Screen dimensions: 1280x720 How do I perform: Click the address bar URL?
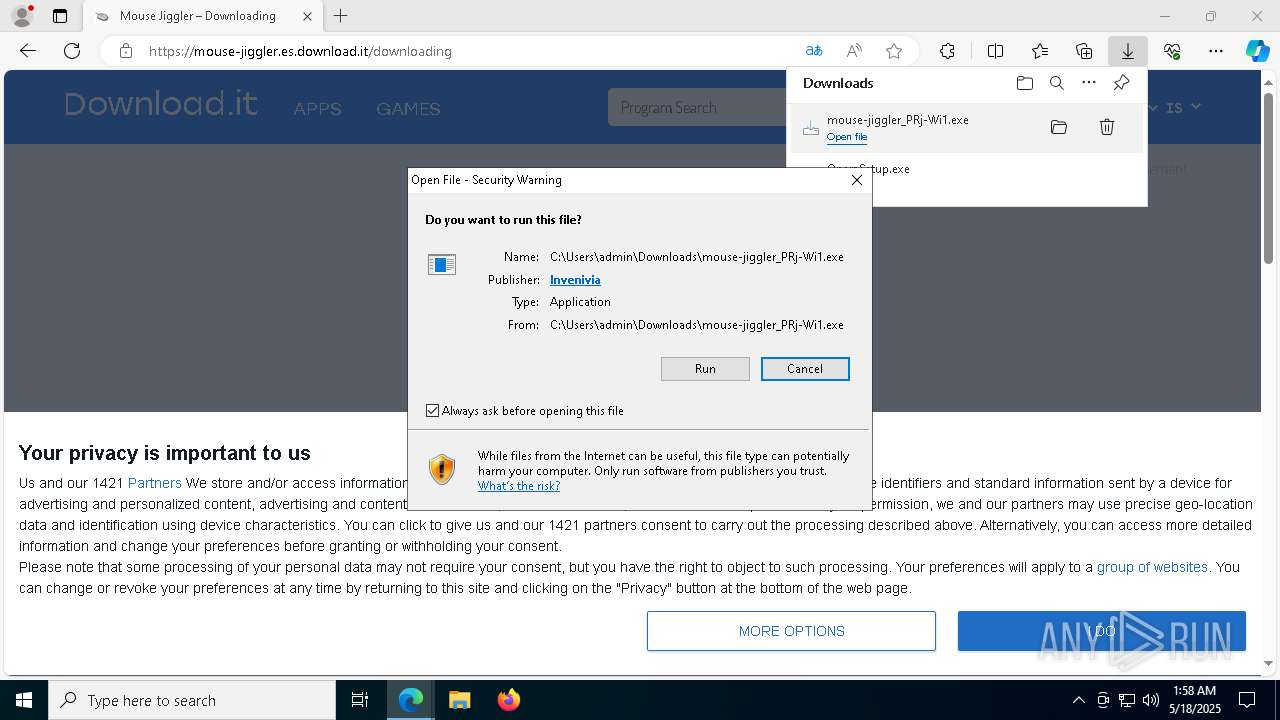pyautogui.click(x=300, y=51)
